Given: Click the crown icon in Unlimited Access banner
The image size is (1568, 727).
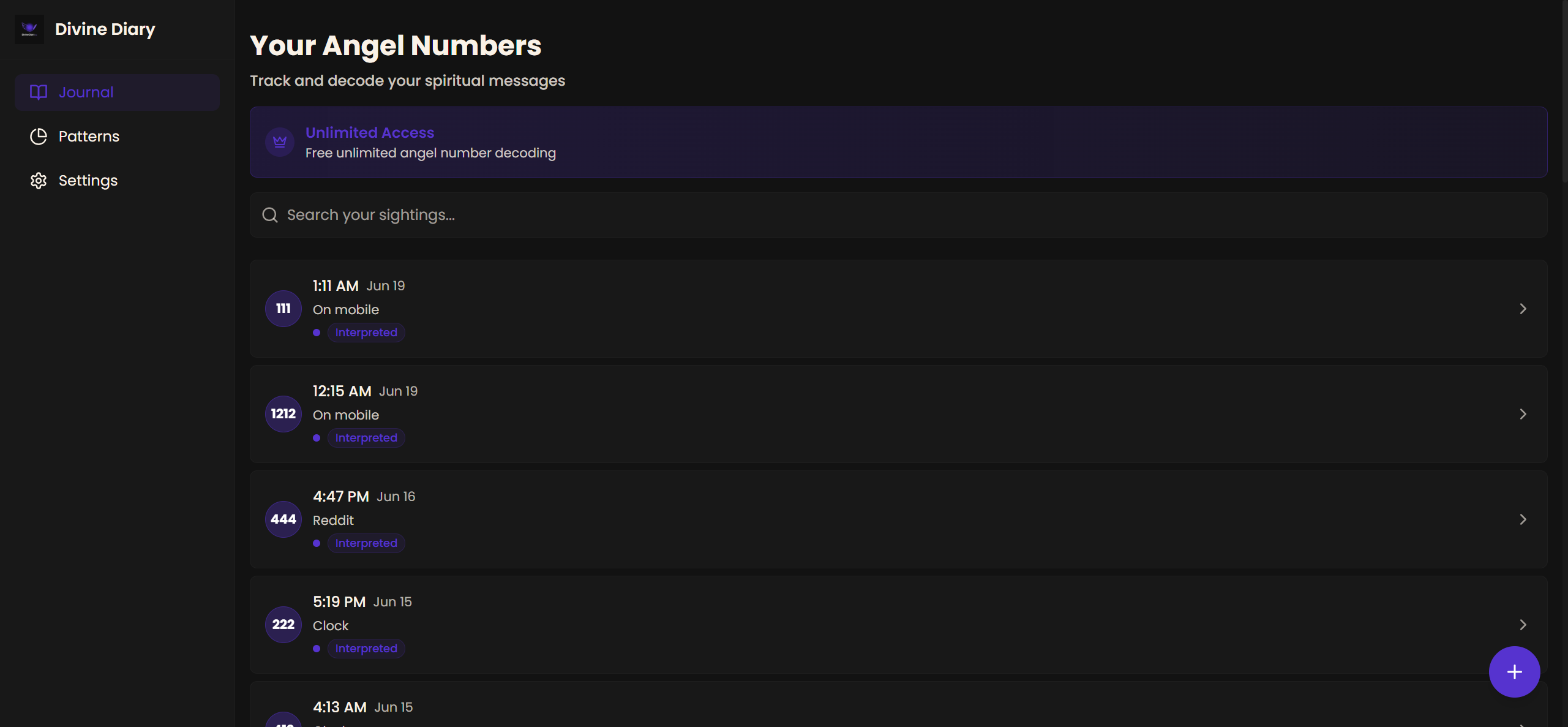Looking at the screenshot, I should coord(280,142).
